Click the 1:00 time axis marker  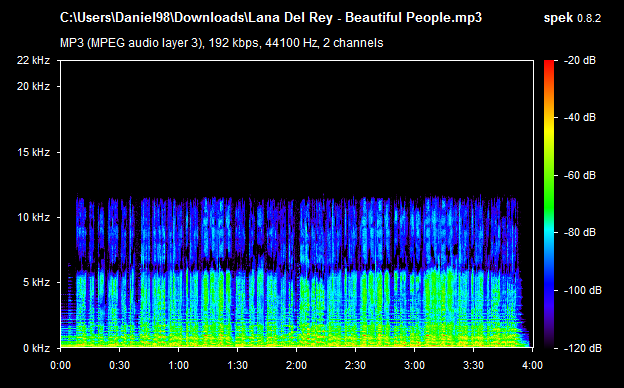click(x=178, y=365)
